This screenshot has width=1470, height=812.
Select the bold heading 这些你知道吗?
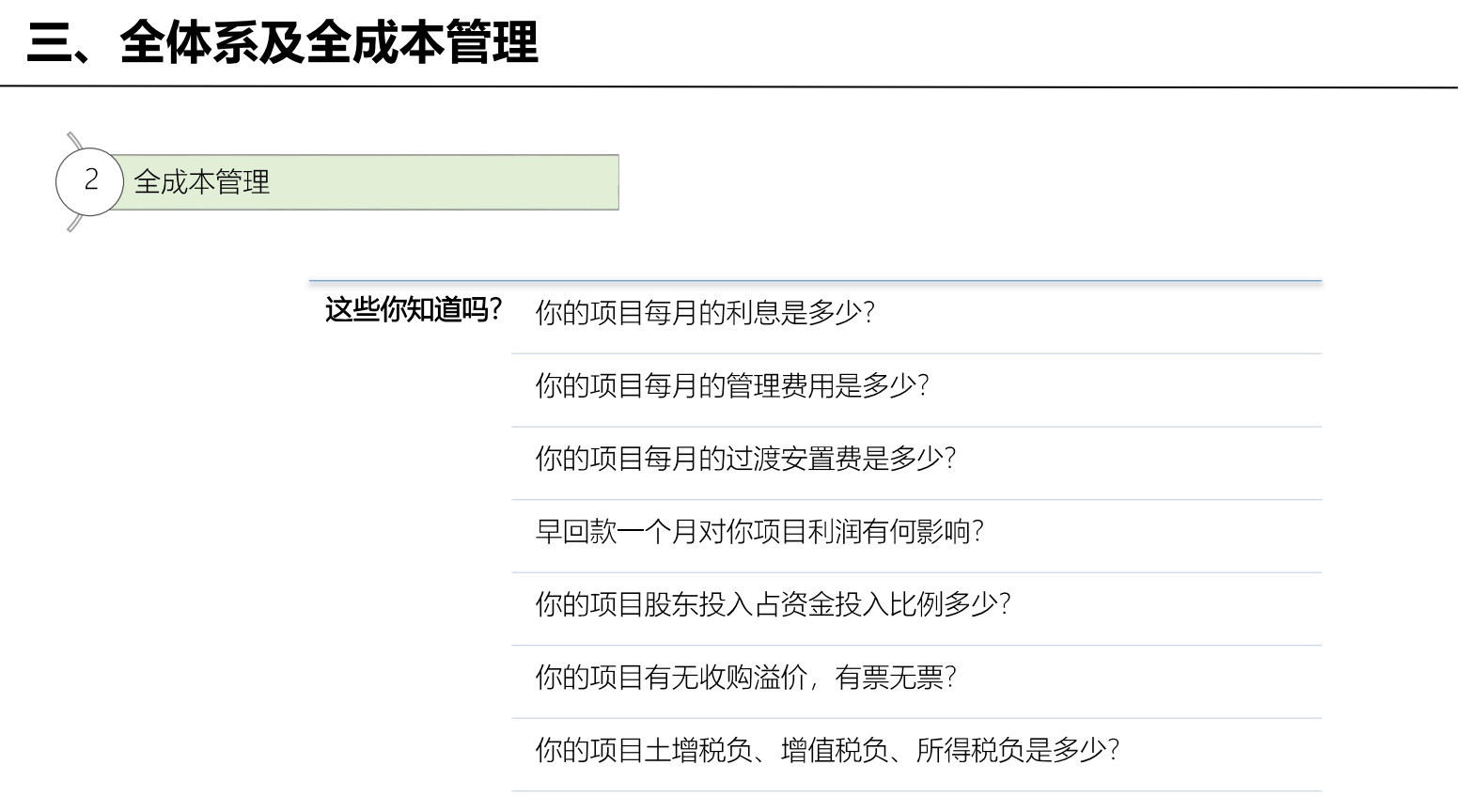click(x=414, y=309)
